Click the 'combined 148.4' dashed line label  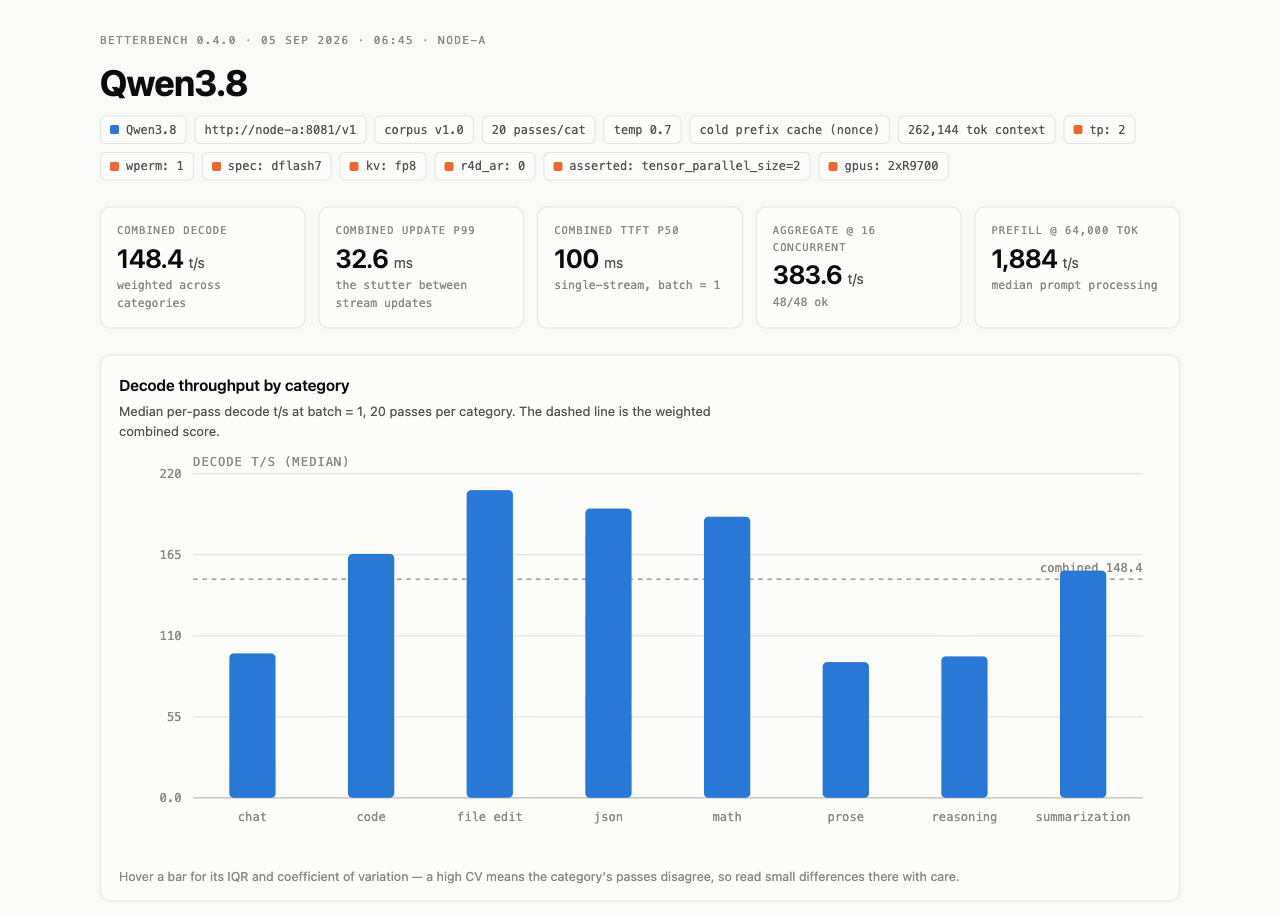(1091, 568)
